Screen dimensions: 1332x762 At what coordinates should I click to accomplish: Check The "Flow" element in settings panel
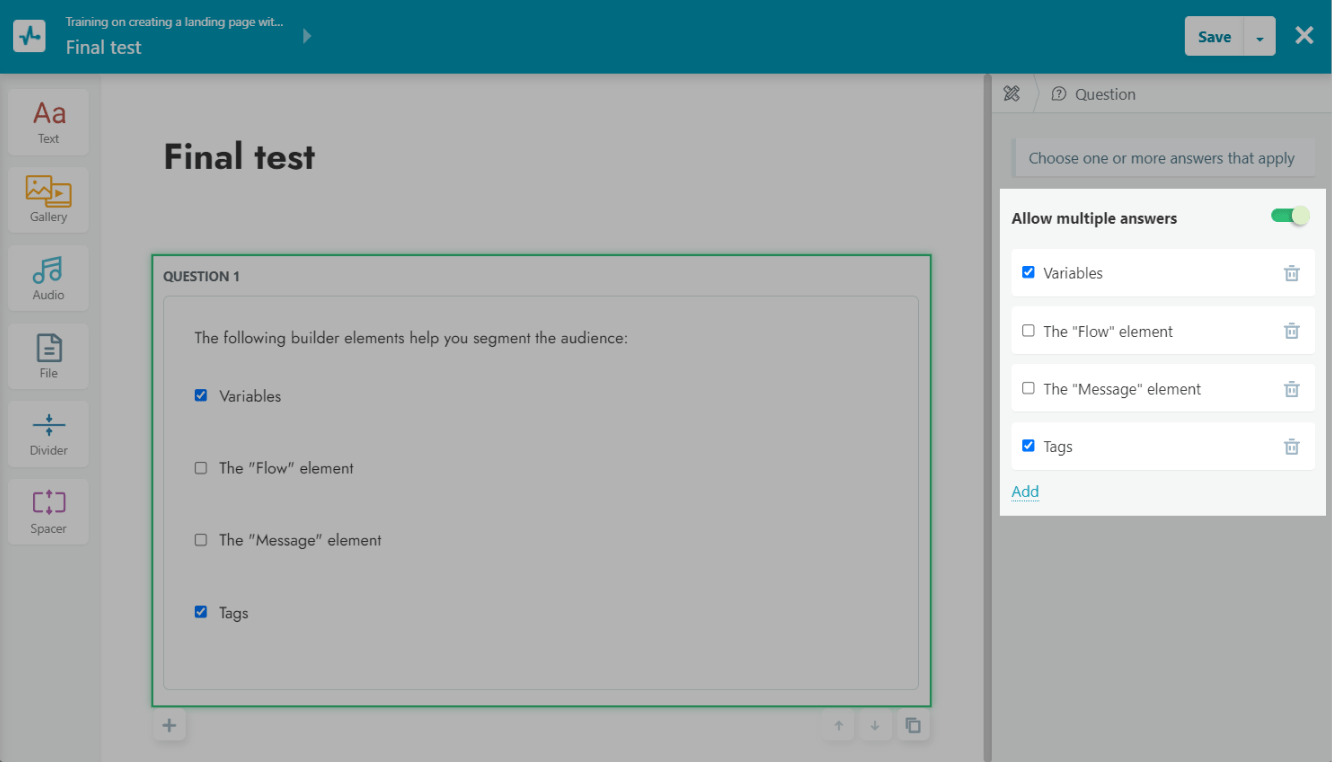(1028, 331)
